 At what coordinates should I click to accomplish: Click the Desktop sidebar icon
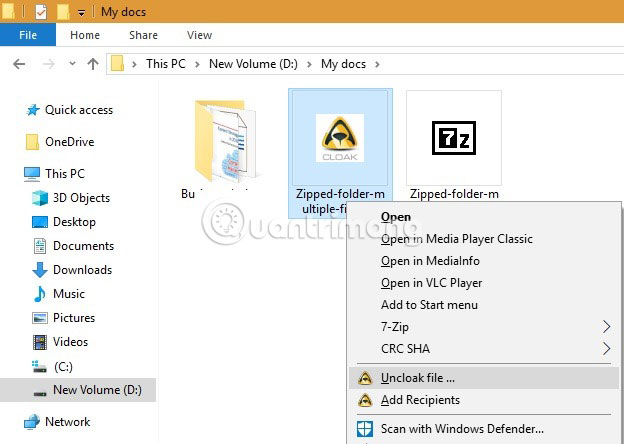40,222
